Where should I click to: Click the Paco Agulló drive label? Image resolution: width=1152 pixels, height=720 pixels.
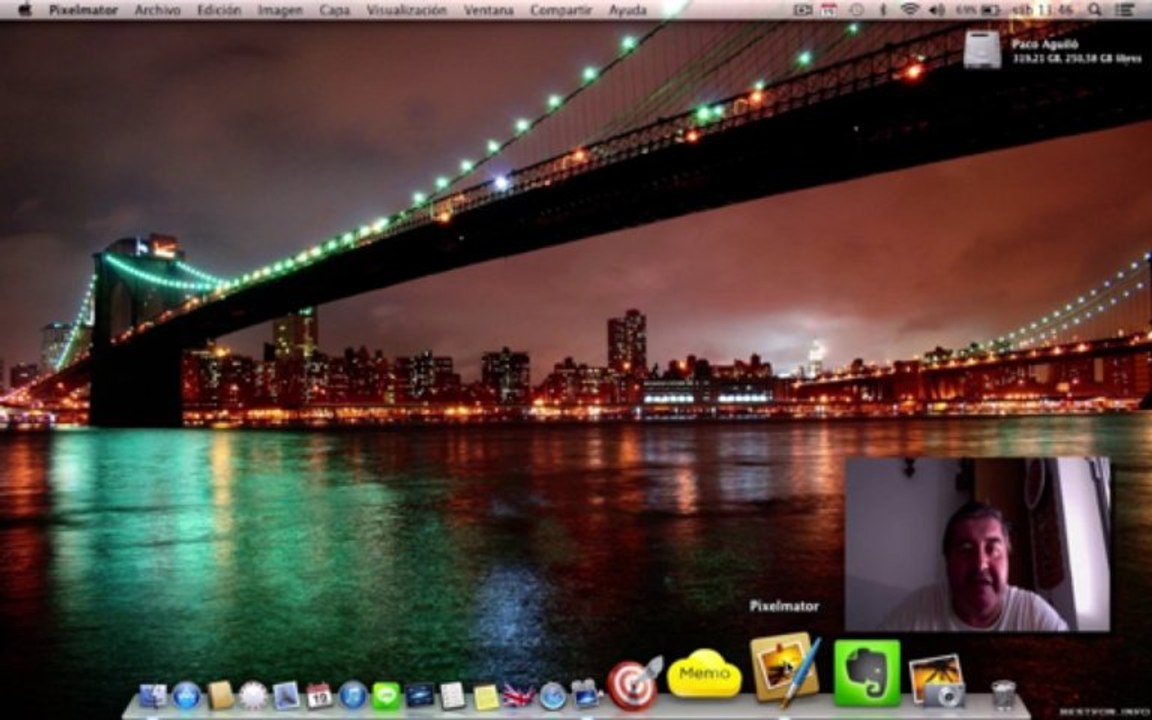[x=1045, y=44]
